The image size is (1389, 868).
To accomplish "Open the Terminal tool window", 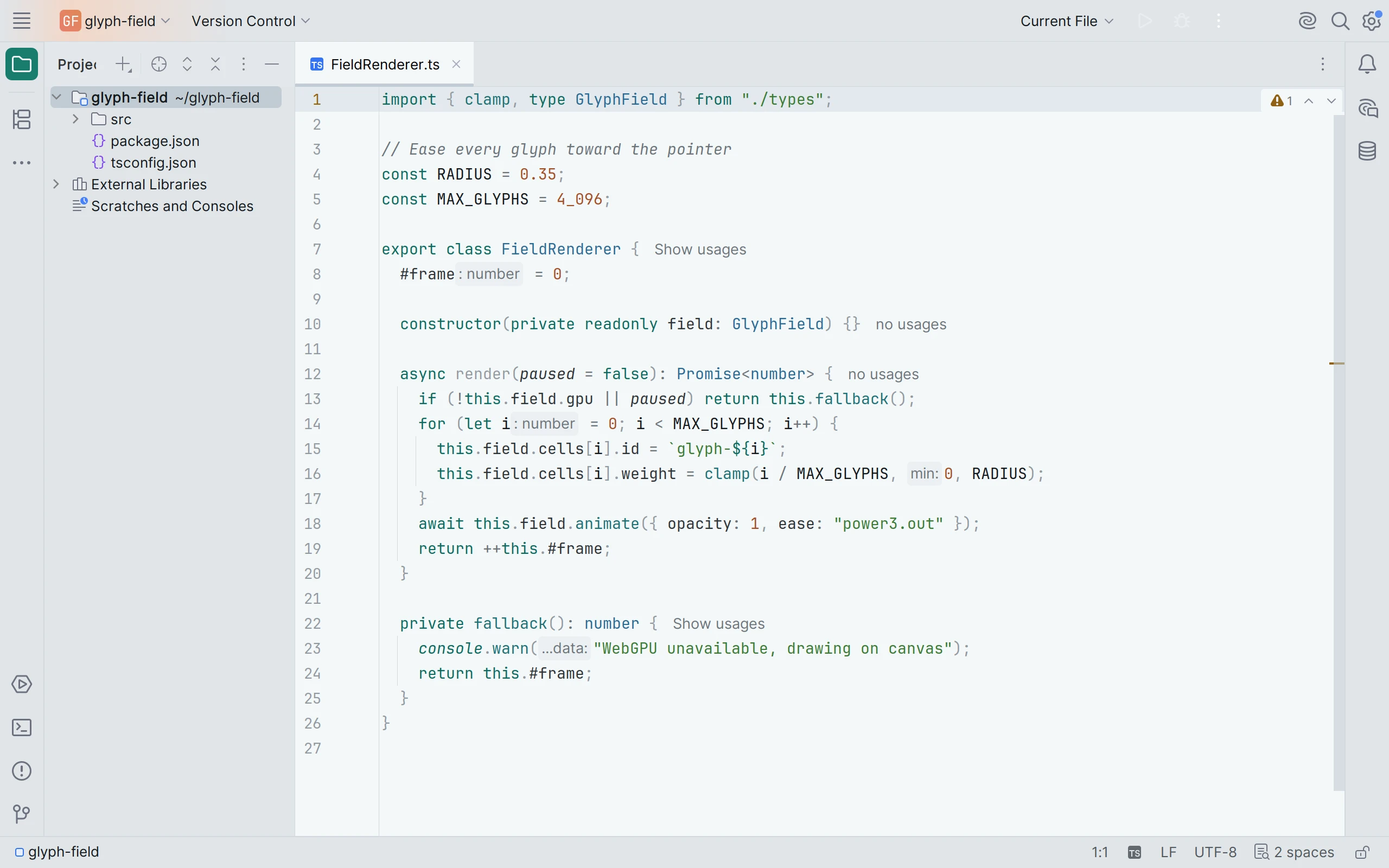I will [x=22, y=728].
